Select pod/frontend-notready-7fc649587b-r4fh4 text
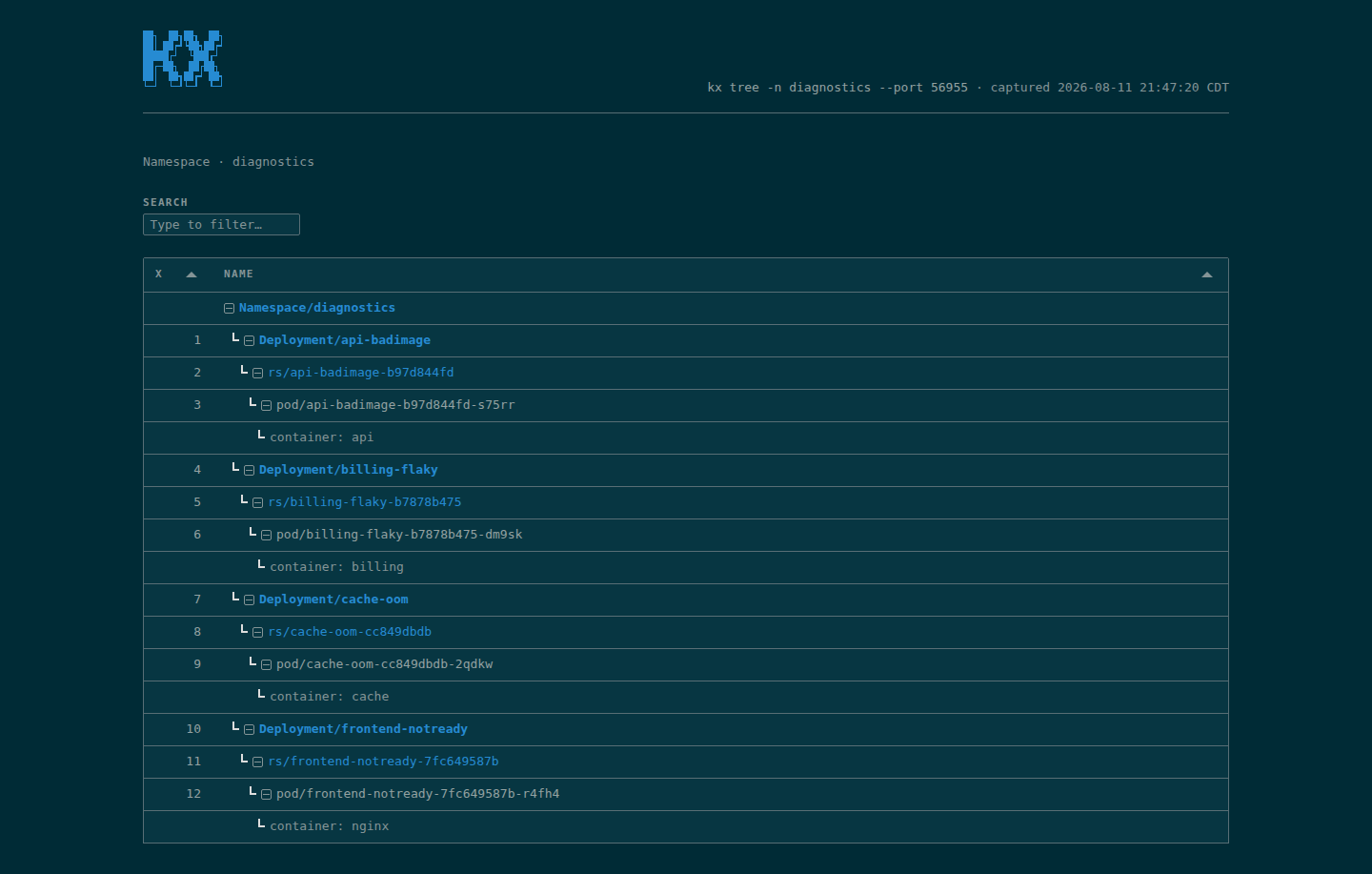 coord(418,794)
